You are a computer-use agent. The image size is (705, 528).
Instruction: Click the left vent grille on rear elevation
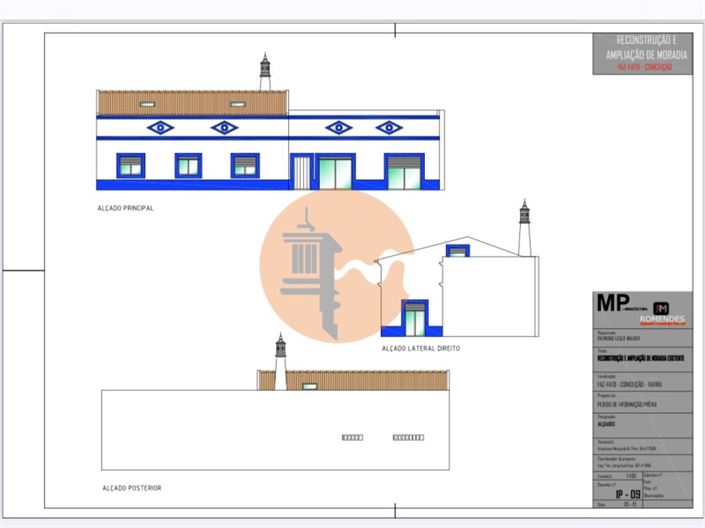click(352, 437)
